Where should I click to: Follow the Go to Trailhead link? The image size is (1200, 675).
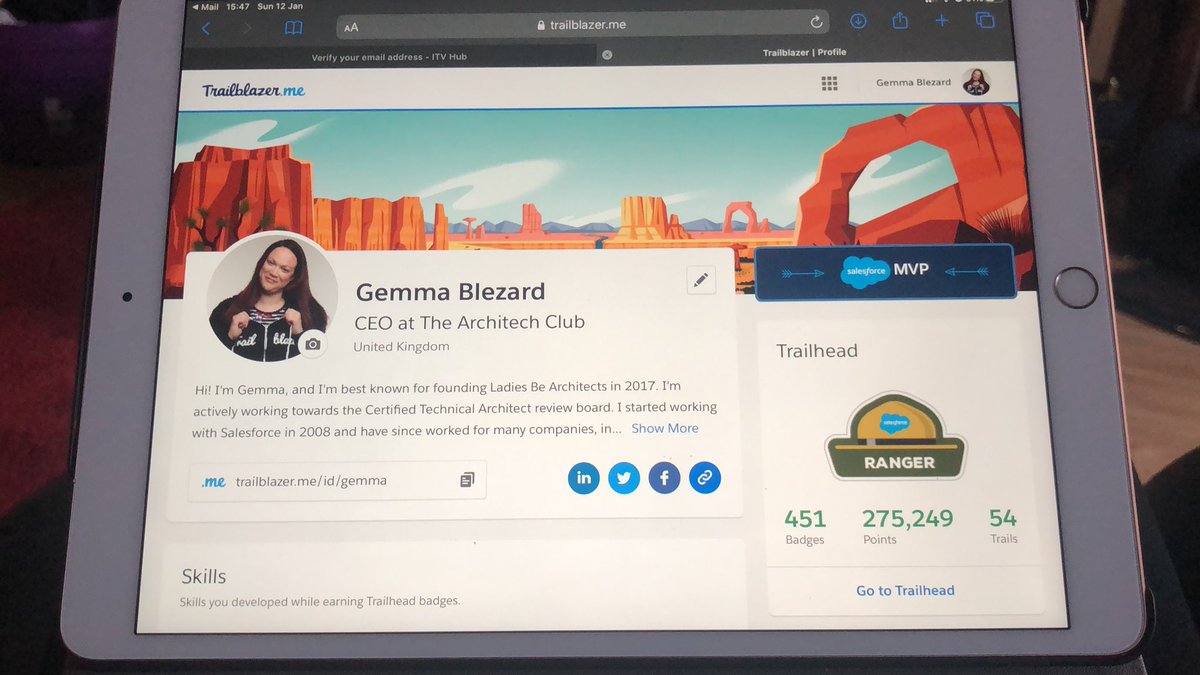[905, 590]
